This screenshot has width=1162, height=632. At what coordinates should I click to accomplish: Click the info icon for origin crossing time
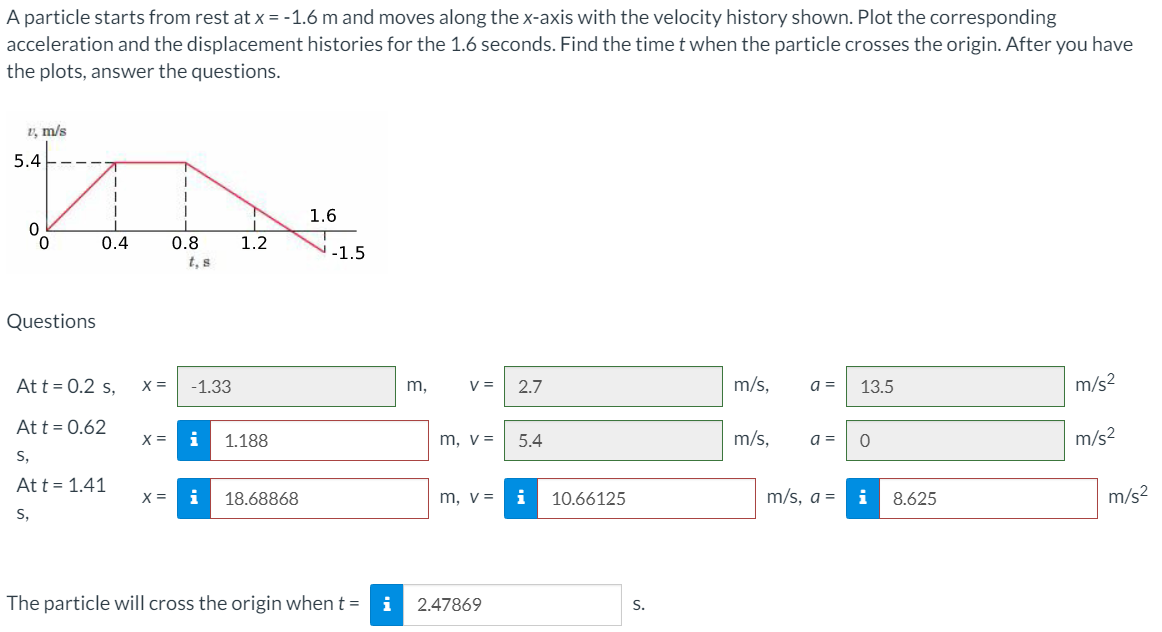(x=388, y=603)
